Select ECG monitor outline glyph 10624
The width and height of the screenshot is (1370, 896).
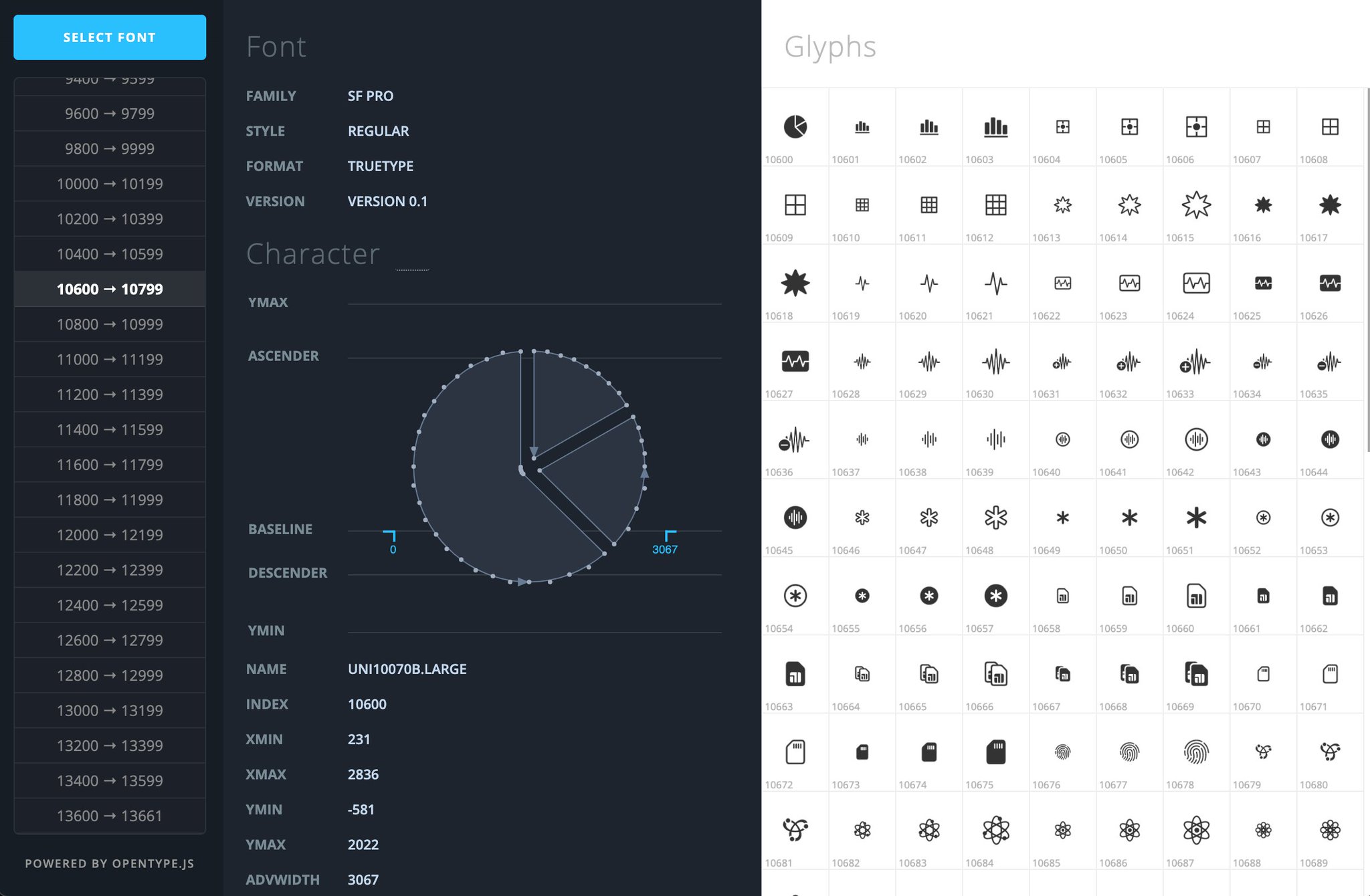pos(1197,284)
